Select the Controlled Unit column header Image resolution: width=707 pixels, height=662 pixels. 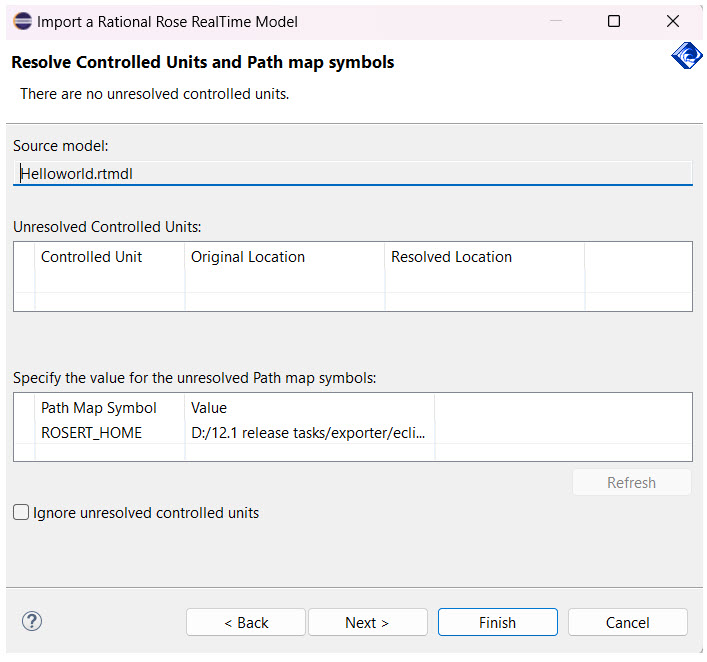[91, 257]
